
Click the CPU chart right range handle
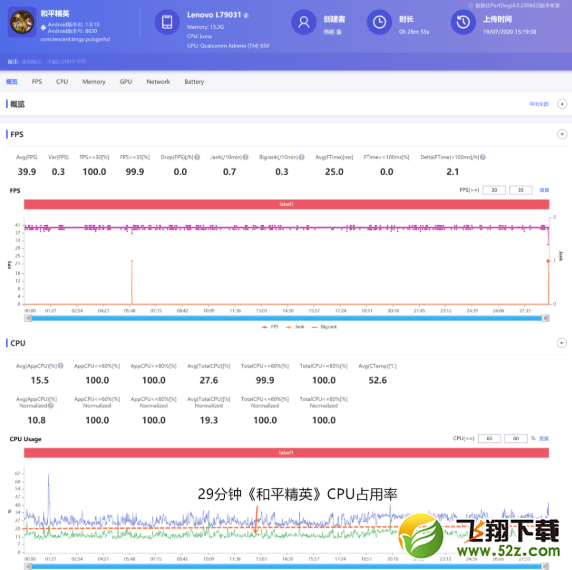click(x=545, y=566)
